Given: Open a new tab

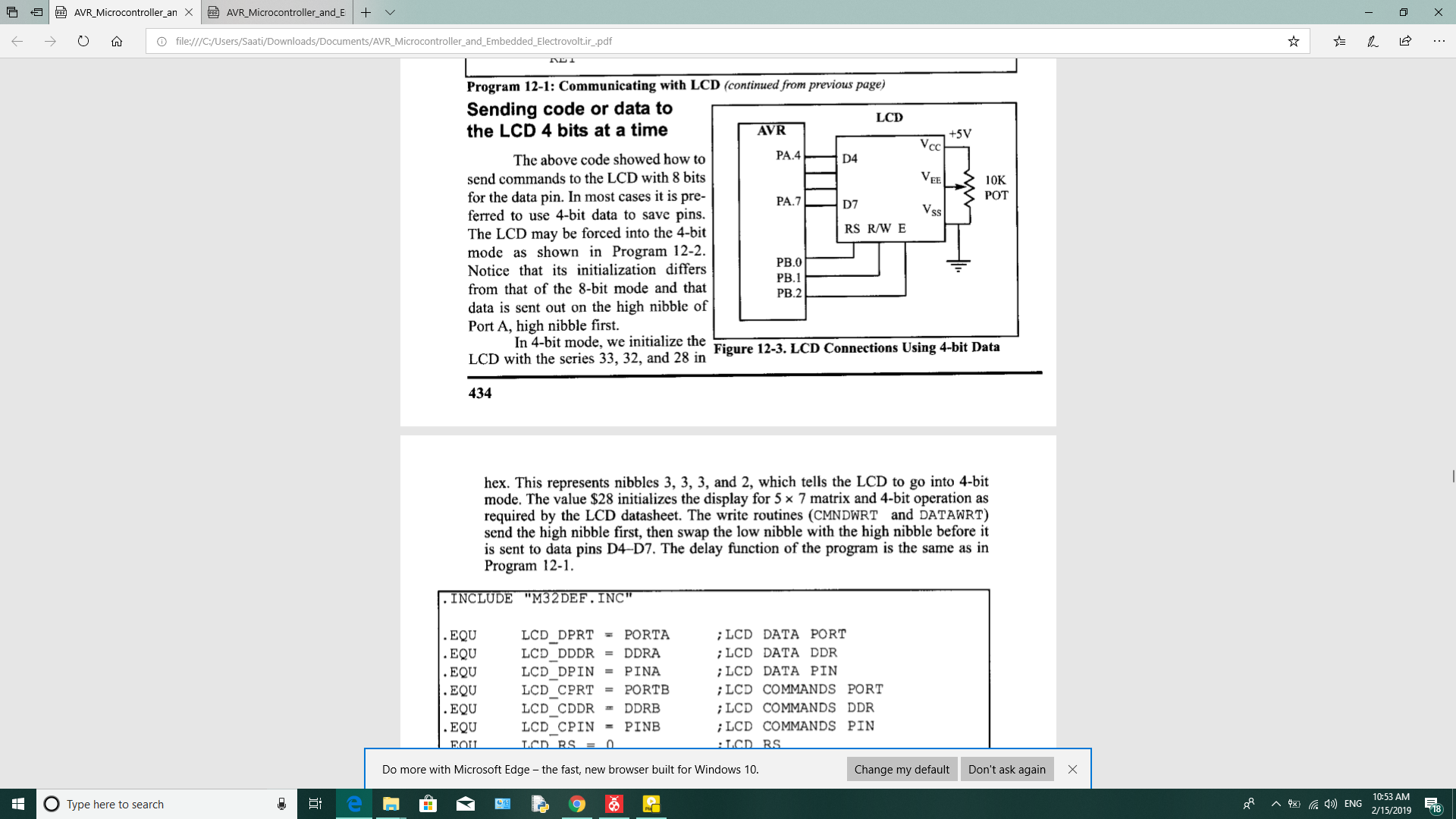Looking at the screenshot, I should 366,12.
